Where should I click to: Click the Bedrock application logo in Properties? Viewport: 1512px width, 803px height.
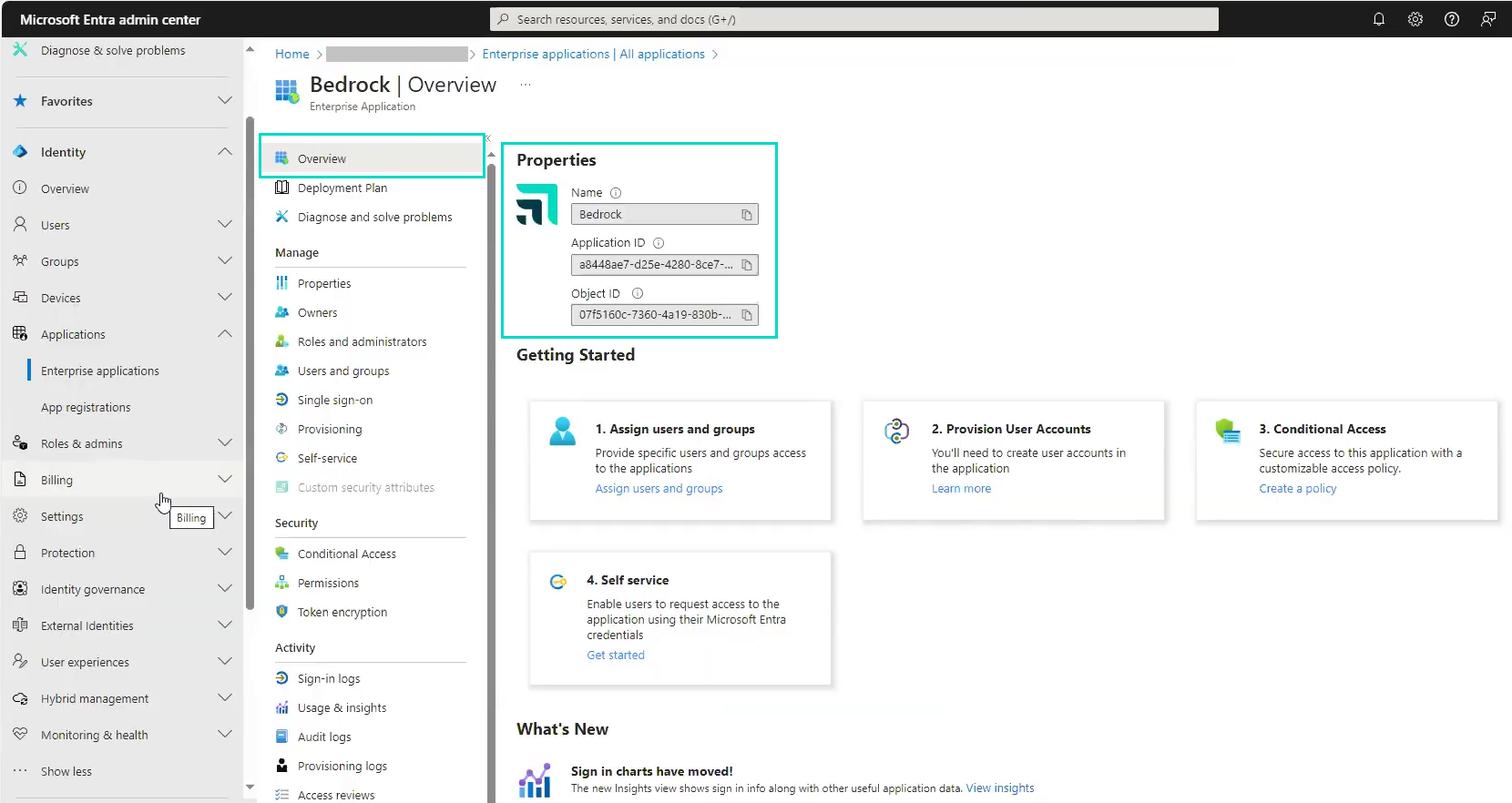click(536, 204)
